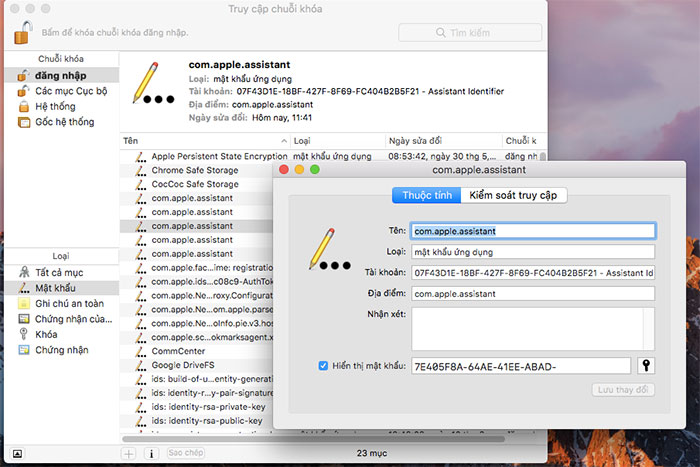Close the com.apple.assistant dialog
700x467 pixels.
click(x=283, y=170)
